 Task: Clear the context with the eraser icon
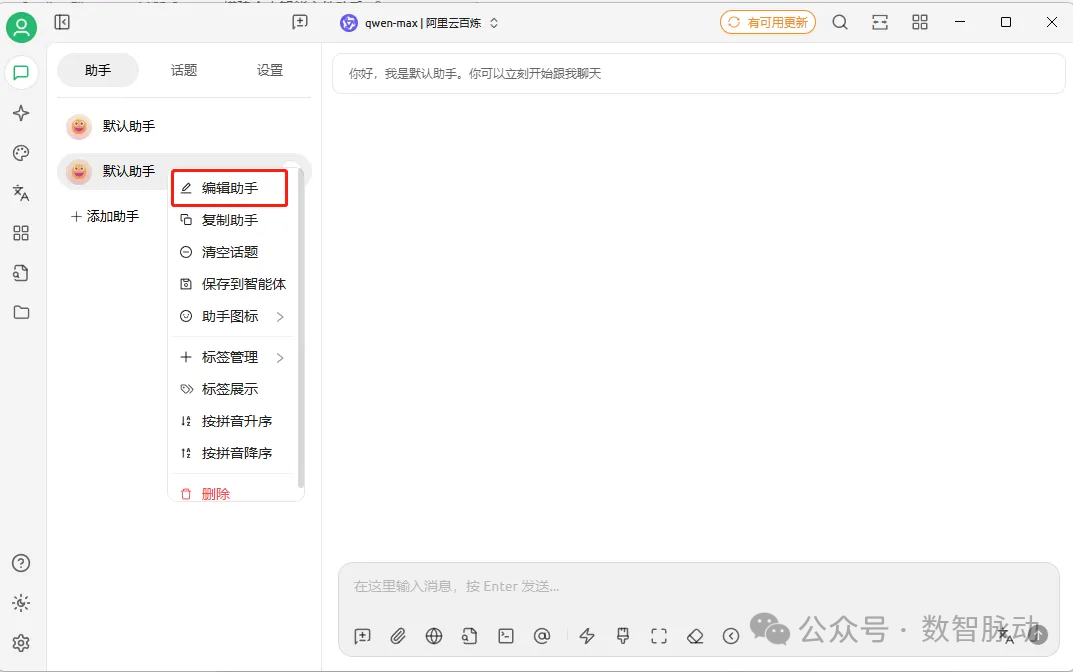695,635
